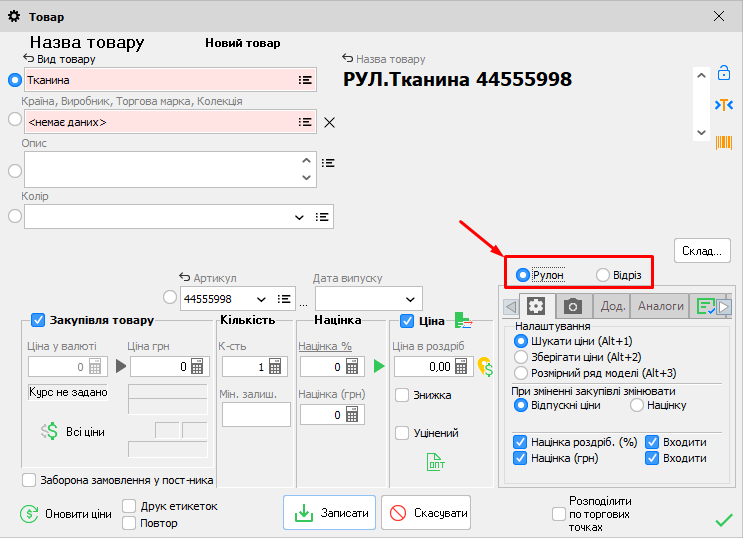Clear the country/manufacturer field with X
The image size is (743, 538).
click(330, 122)
